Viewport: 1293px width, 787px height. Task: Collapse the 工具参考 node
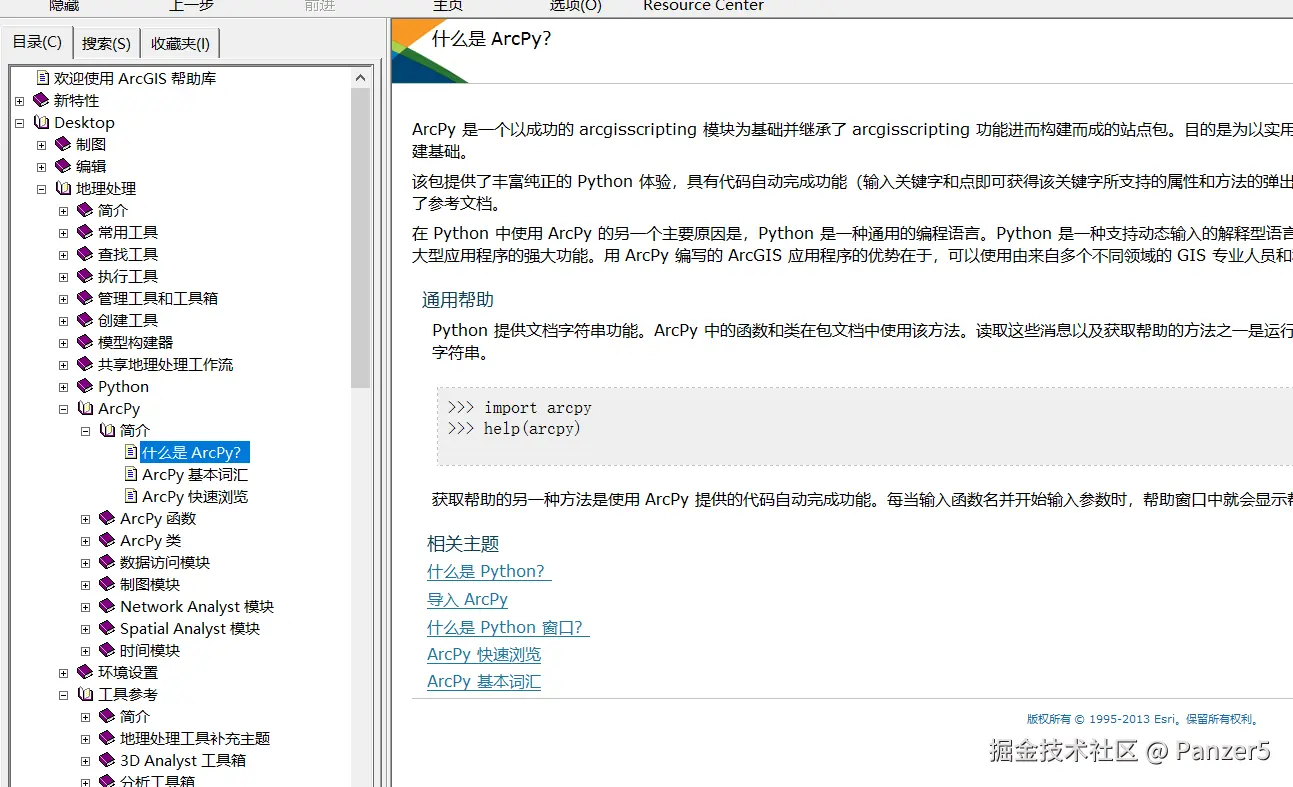tap(64, 695)
